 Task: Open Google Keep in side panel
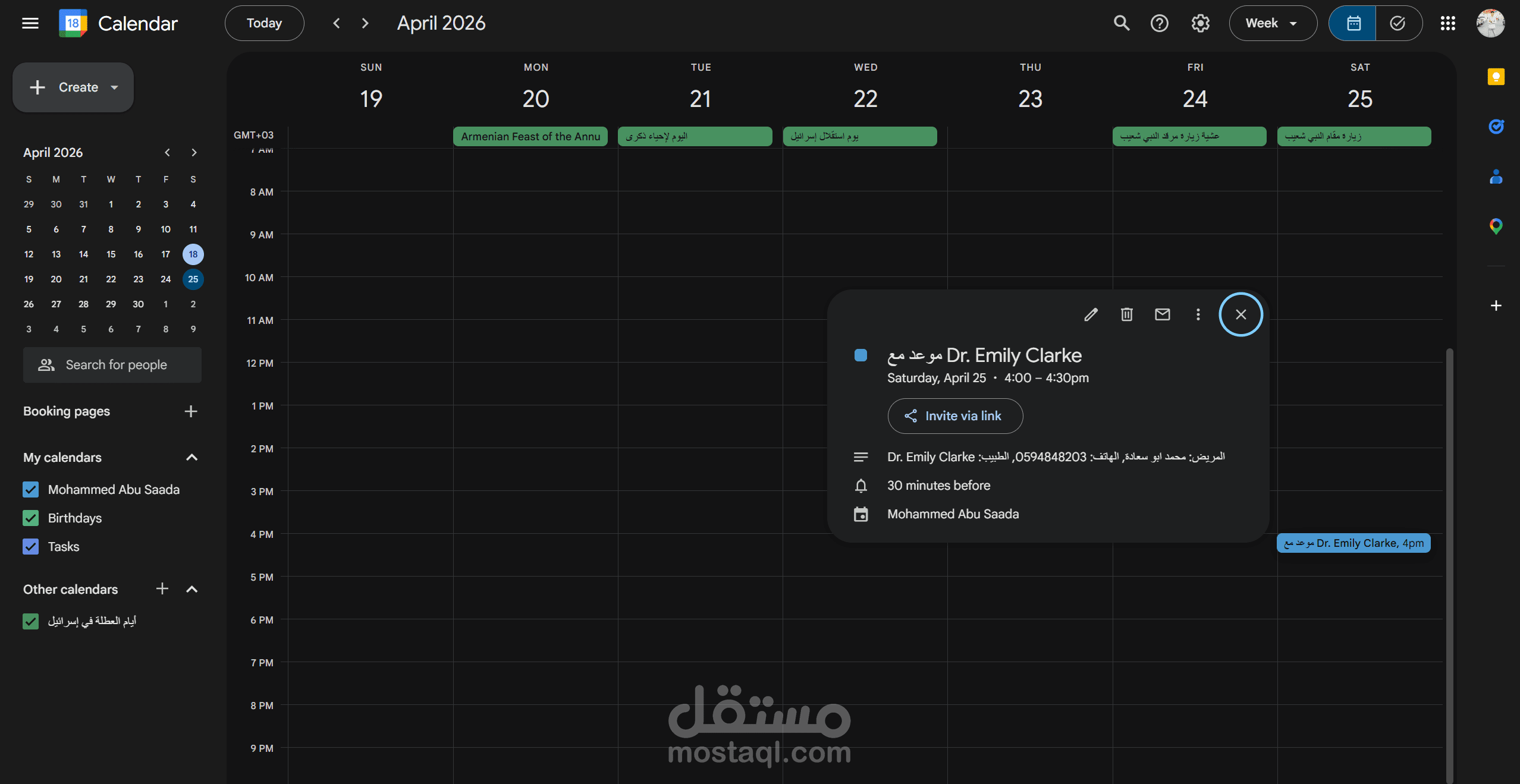[1496, 77]
